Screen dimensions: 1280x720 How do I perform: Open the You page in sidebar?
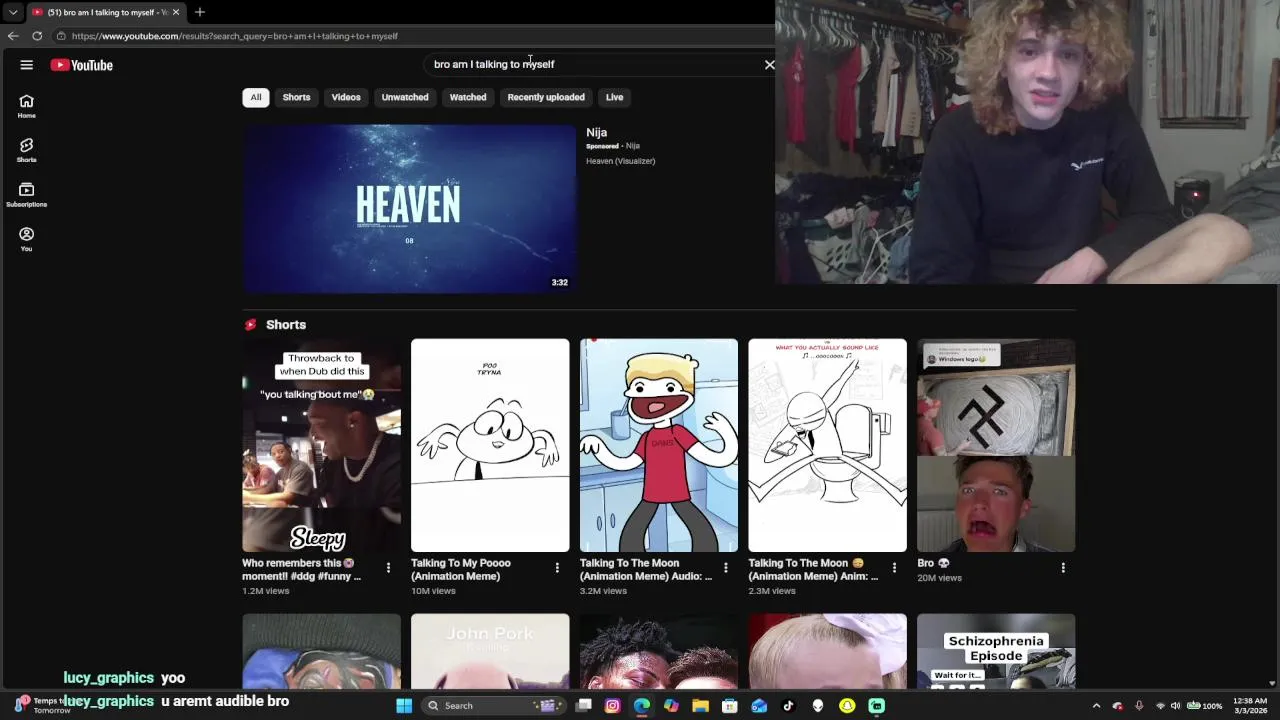tap(27, 239)
